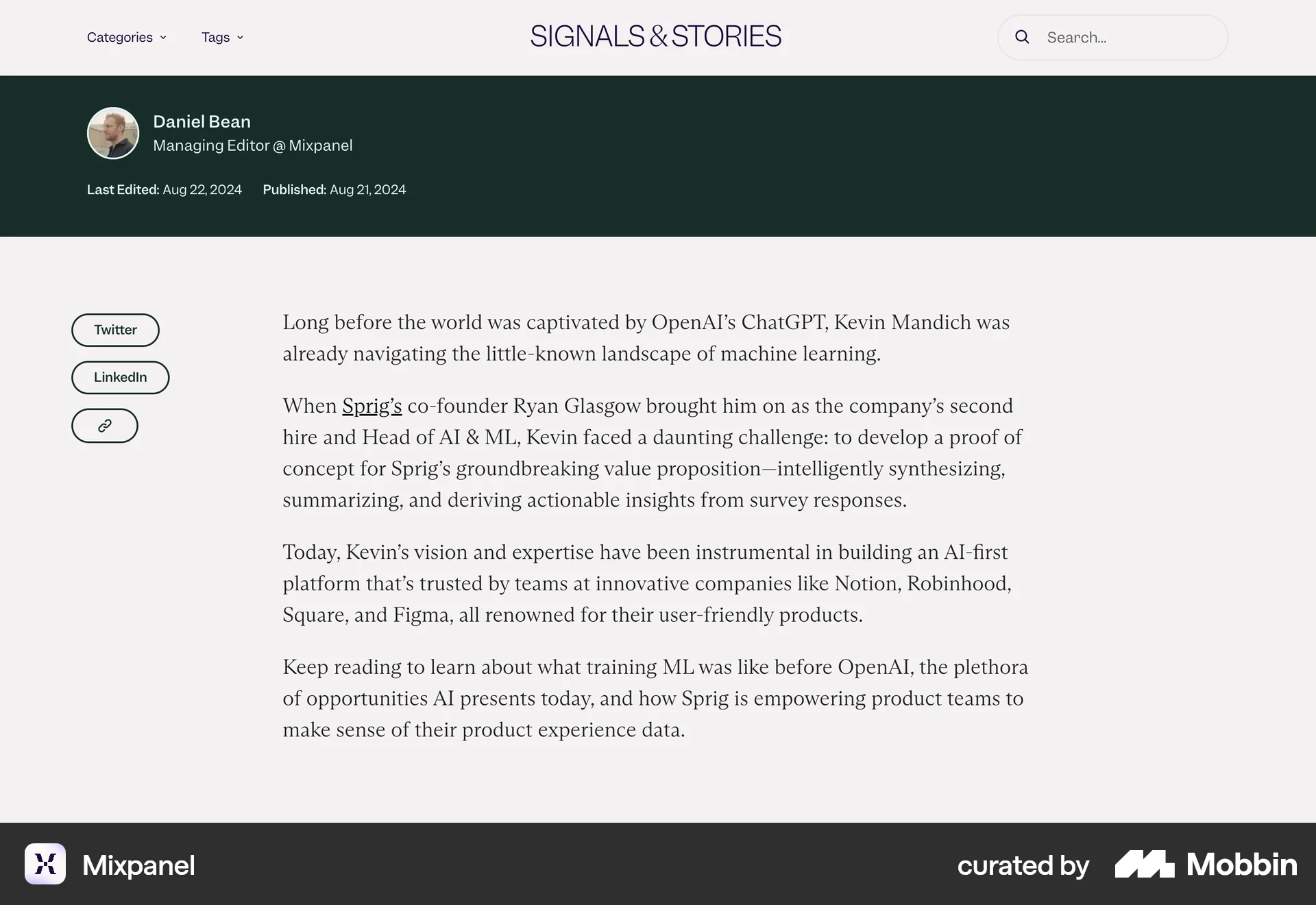The image size is (1316, 905).
Task: Click the Mixpanel wordmark in bottom bar
Action: click(x=138, y=865)
